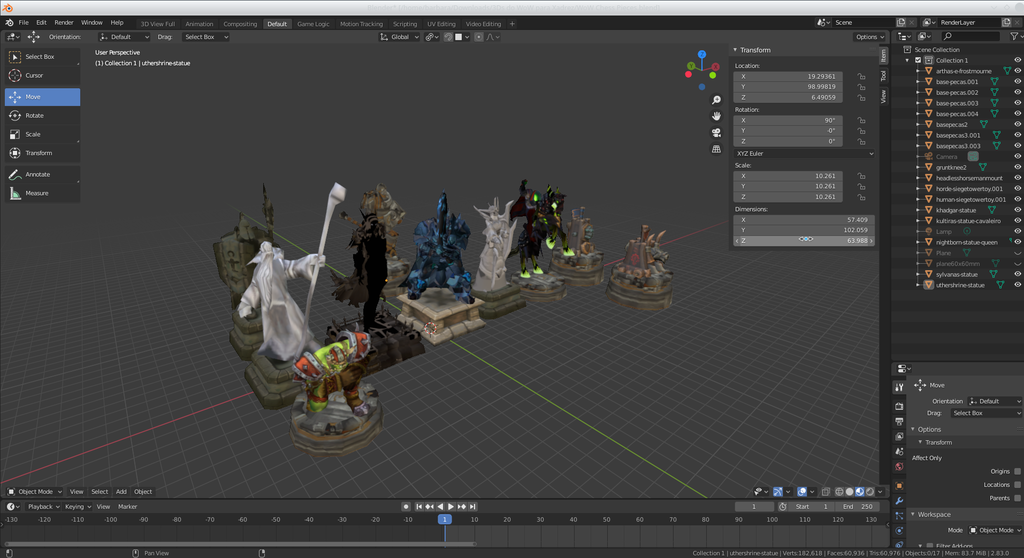Open the viewport footer Add menu
The height and width of the screenshot is (558, 1024).
point(121,492)
